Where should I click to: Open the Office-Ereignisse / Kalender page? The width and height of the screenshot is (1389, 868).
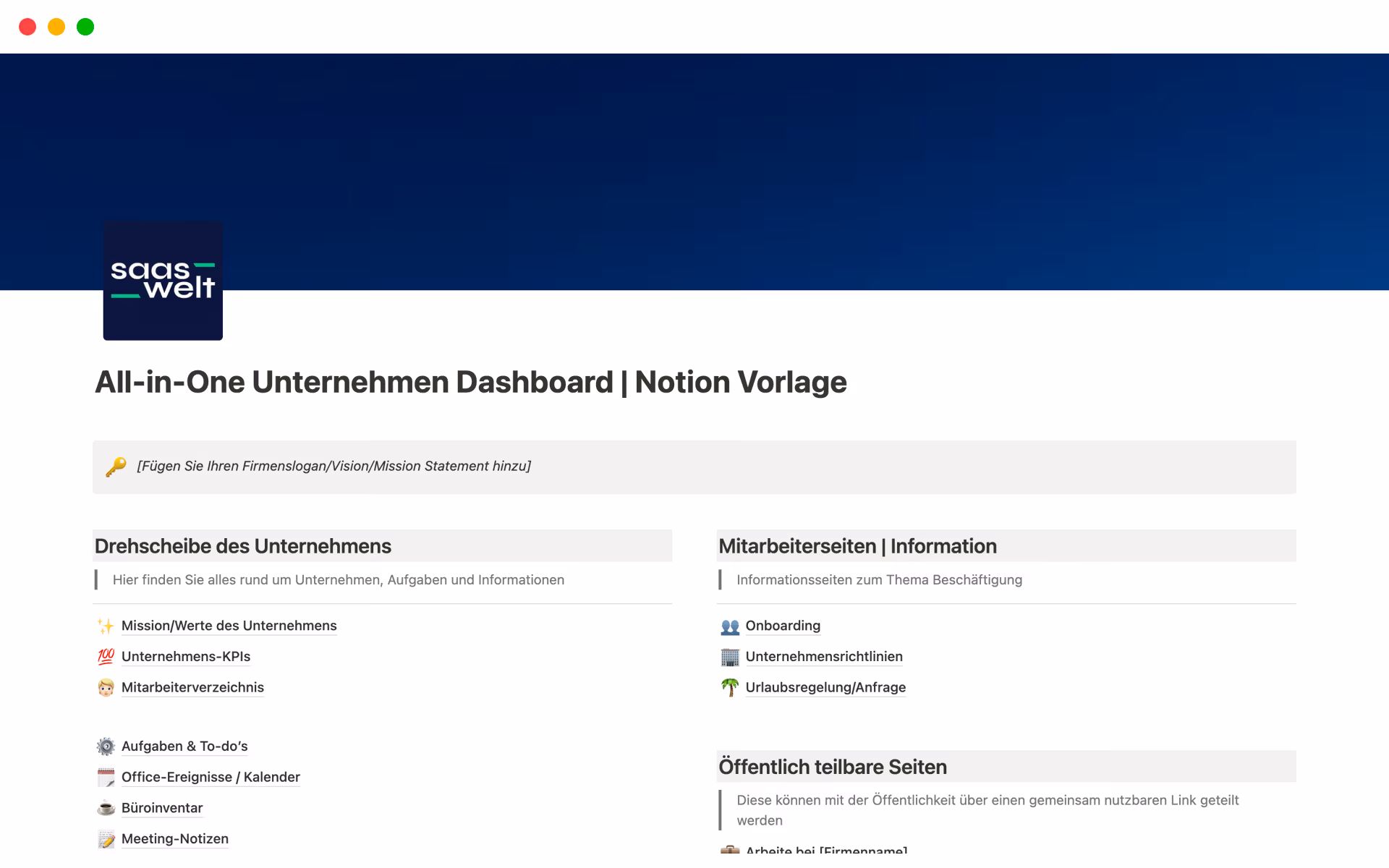click(211, 777)
